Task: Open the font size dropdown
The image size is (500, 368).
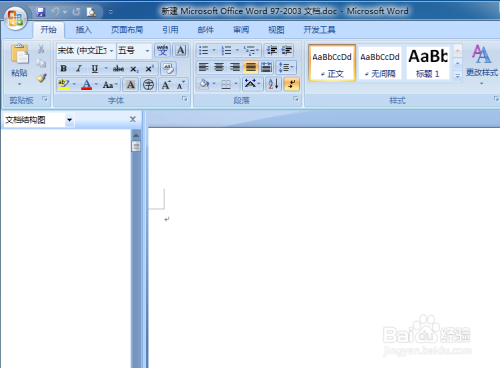Action: tap(147, 51)
